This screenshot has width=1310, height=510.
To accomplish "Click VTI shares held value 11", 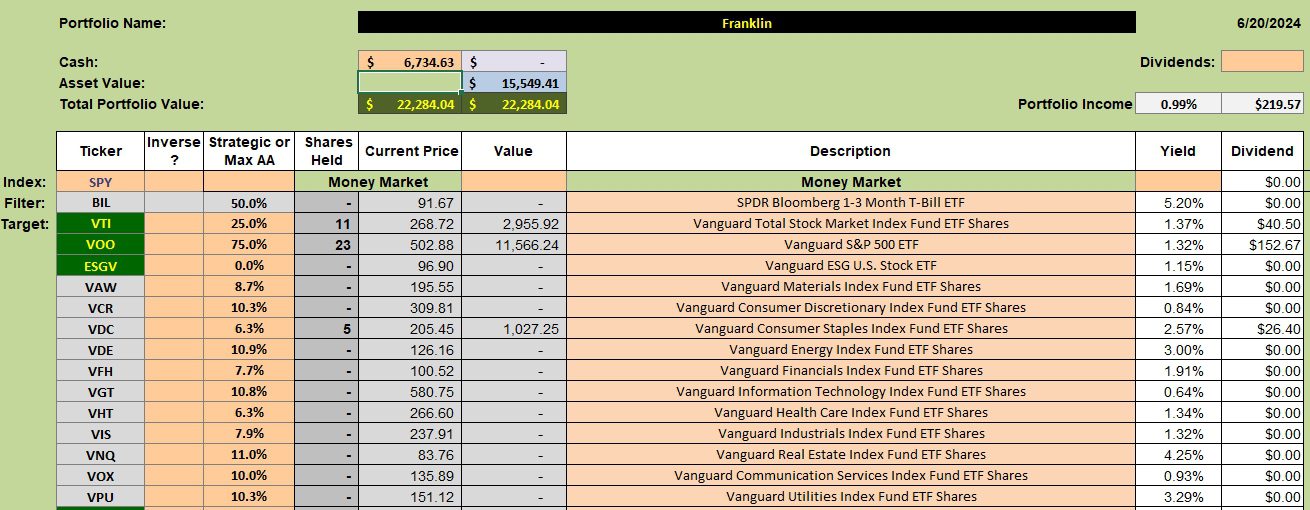I will tap(328, 224).
